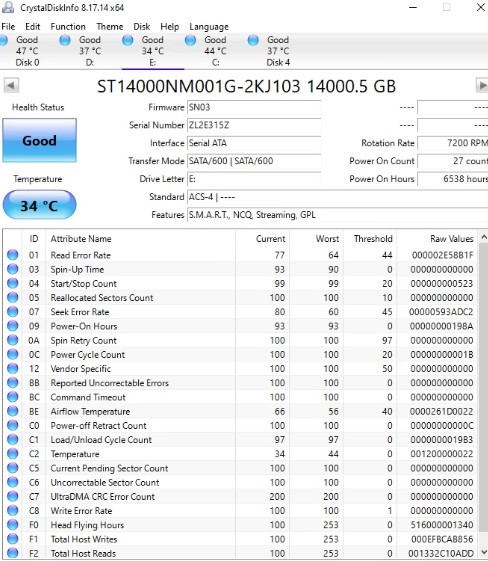Click the Power On Hours 6538 field

click(453, 179)
